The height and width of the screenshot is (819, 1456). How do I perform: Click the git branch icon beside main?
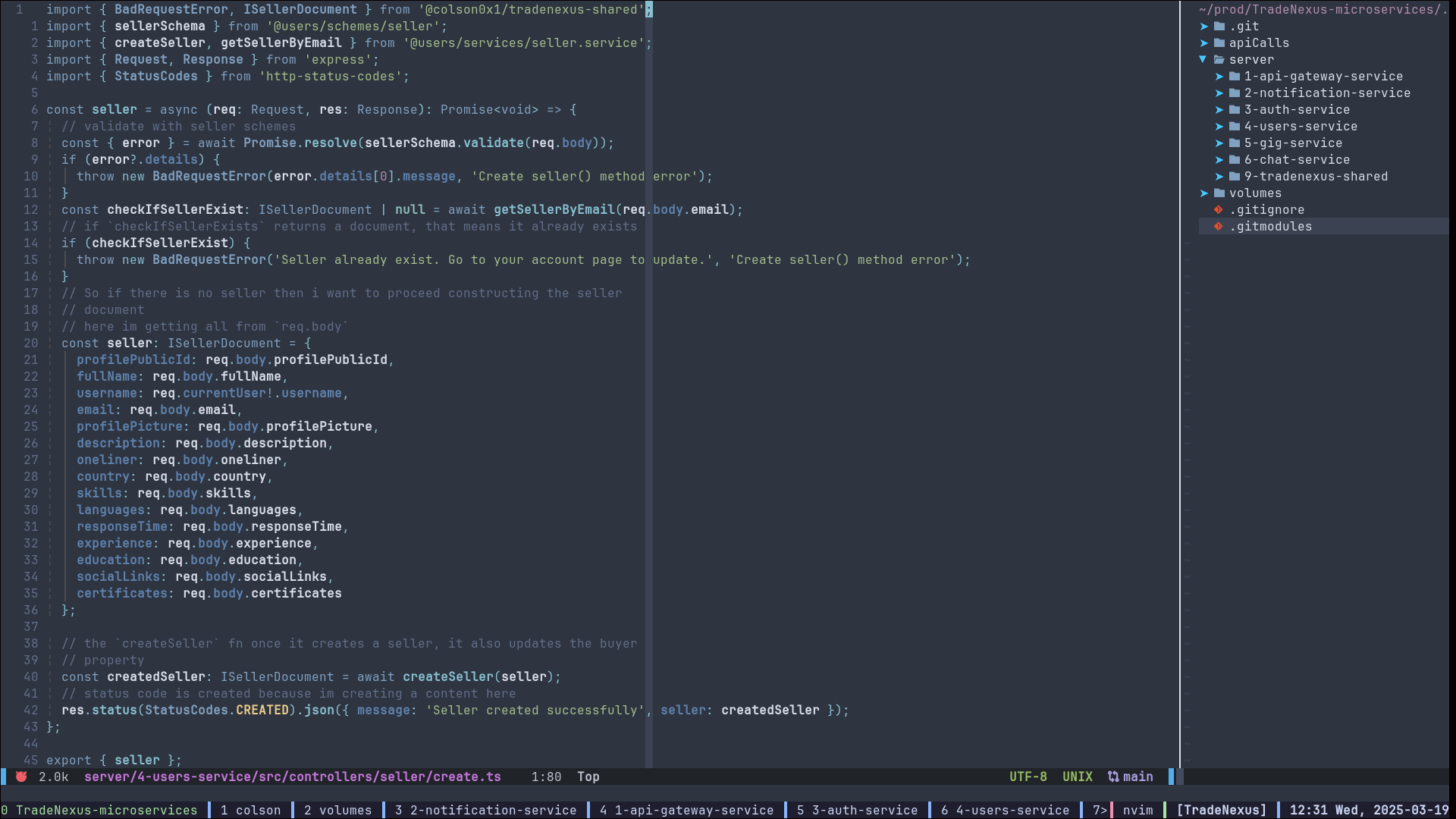(1112, 777)
